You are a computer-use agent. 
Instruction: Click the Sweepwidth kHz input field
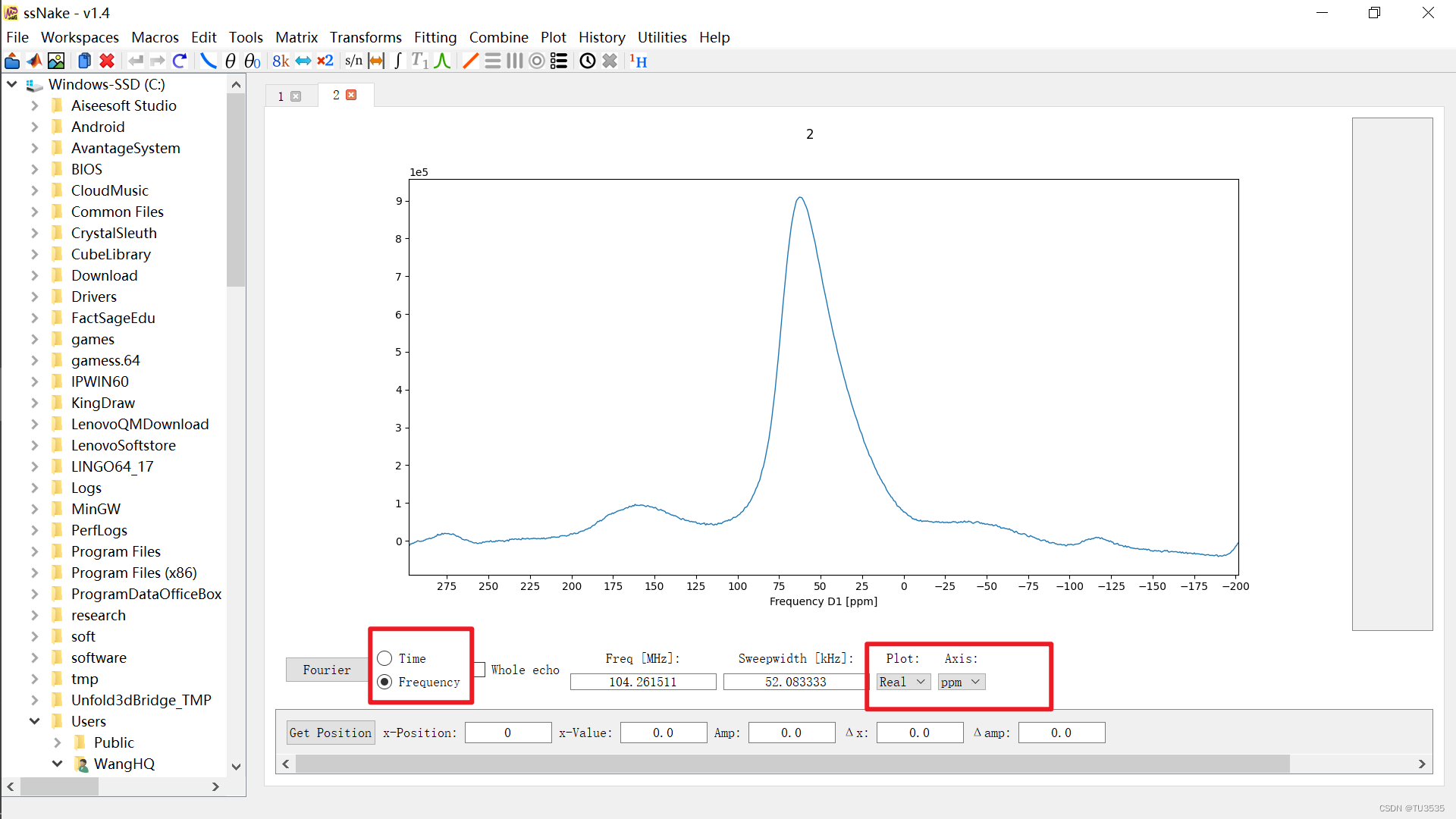pyautogui.click(x=795, y=682)
